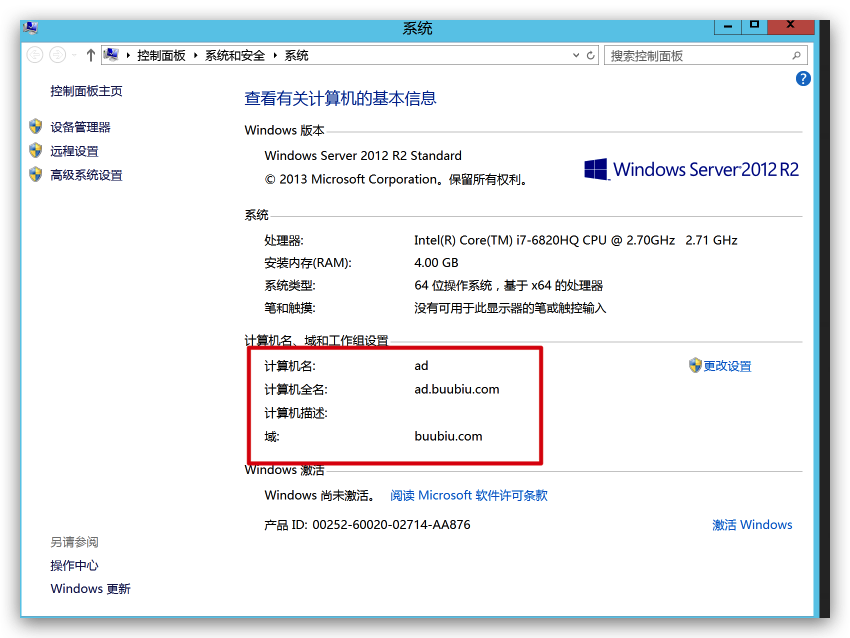This screenshot has height=638, width=850.
Task: Click the refresh button in address bar
Action: tap(591, 56)
